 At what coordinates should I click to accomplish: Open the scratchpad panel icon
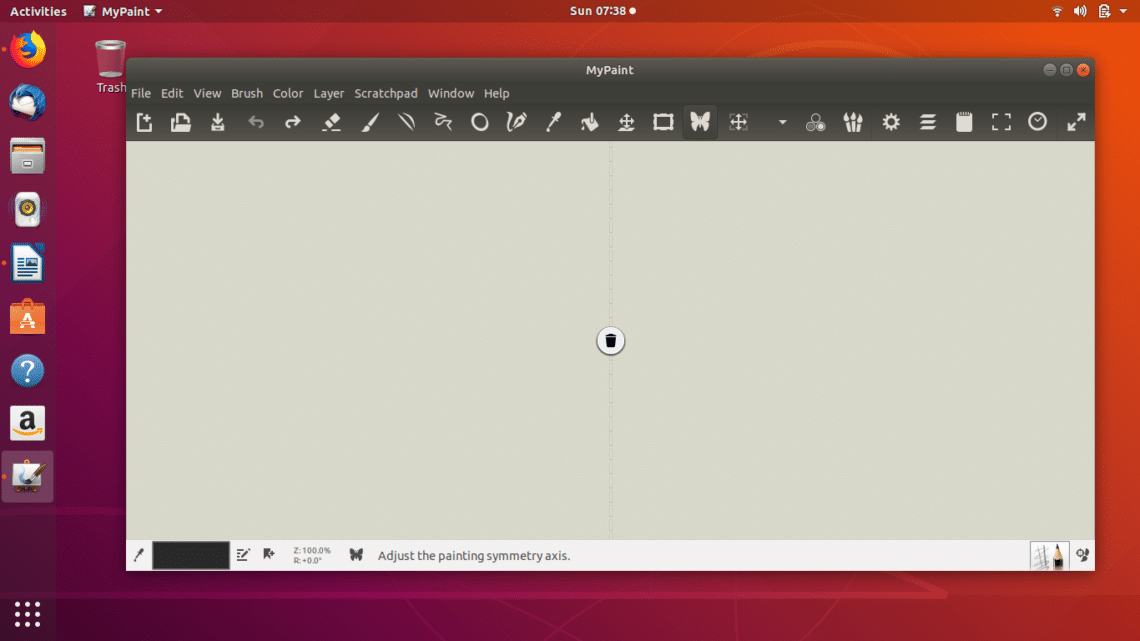point(964,122)
